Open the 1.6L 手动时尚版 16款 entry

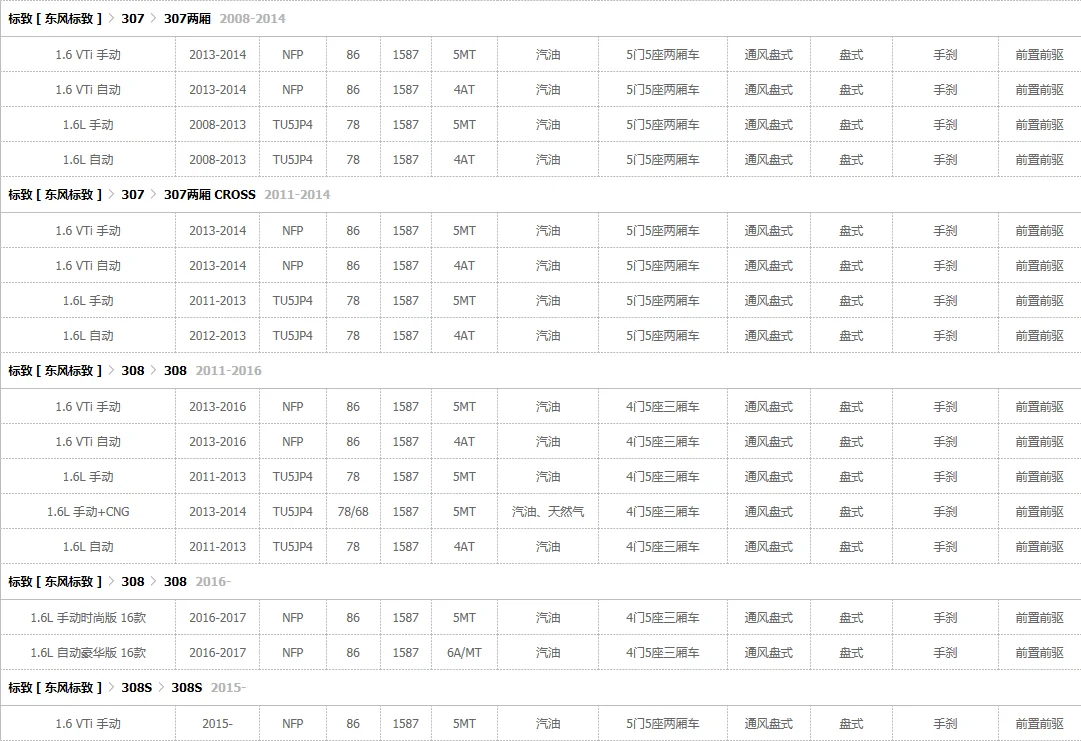coord(88,618)
